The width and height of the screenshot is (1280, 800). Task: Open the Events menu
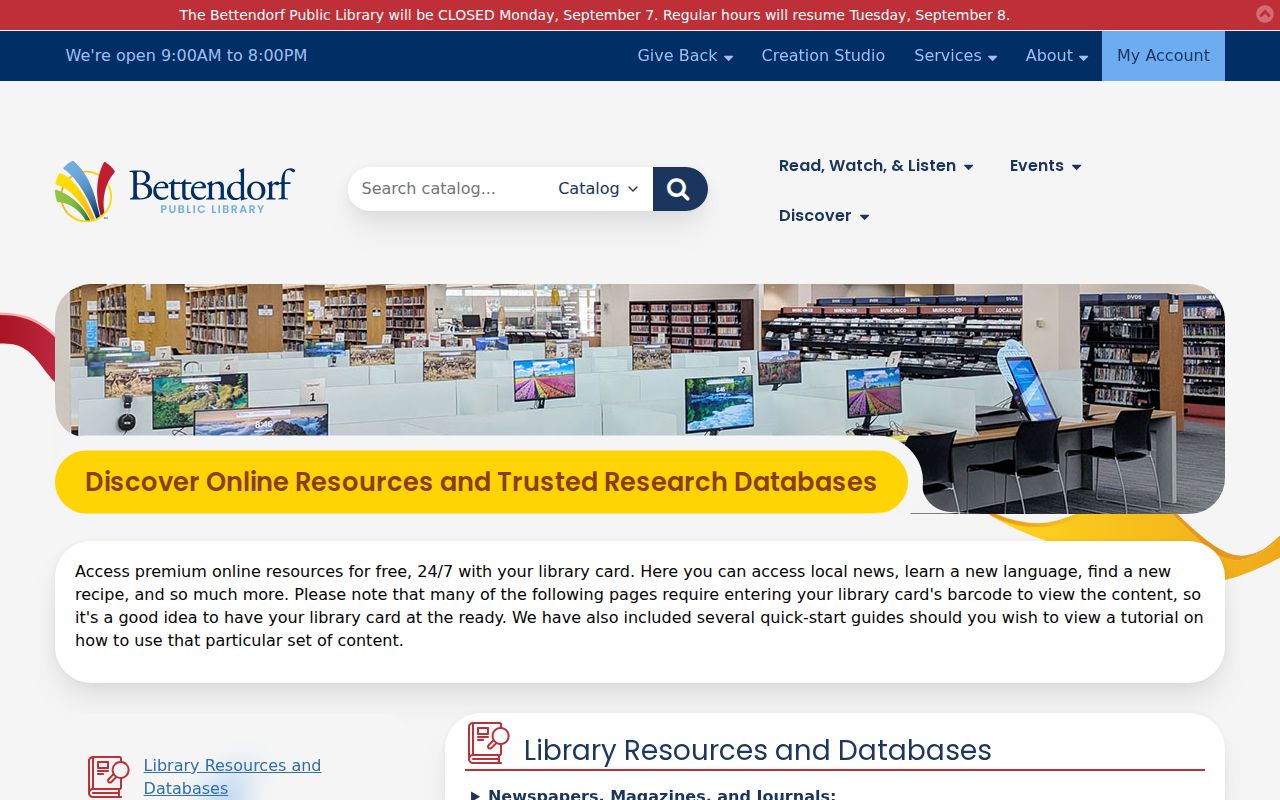click(x=1045, y=166)
